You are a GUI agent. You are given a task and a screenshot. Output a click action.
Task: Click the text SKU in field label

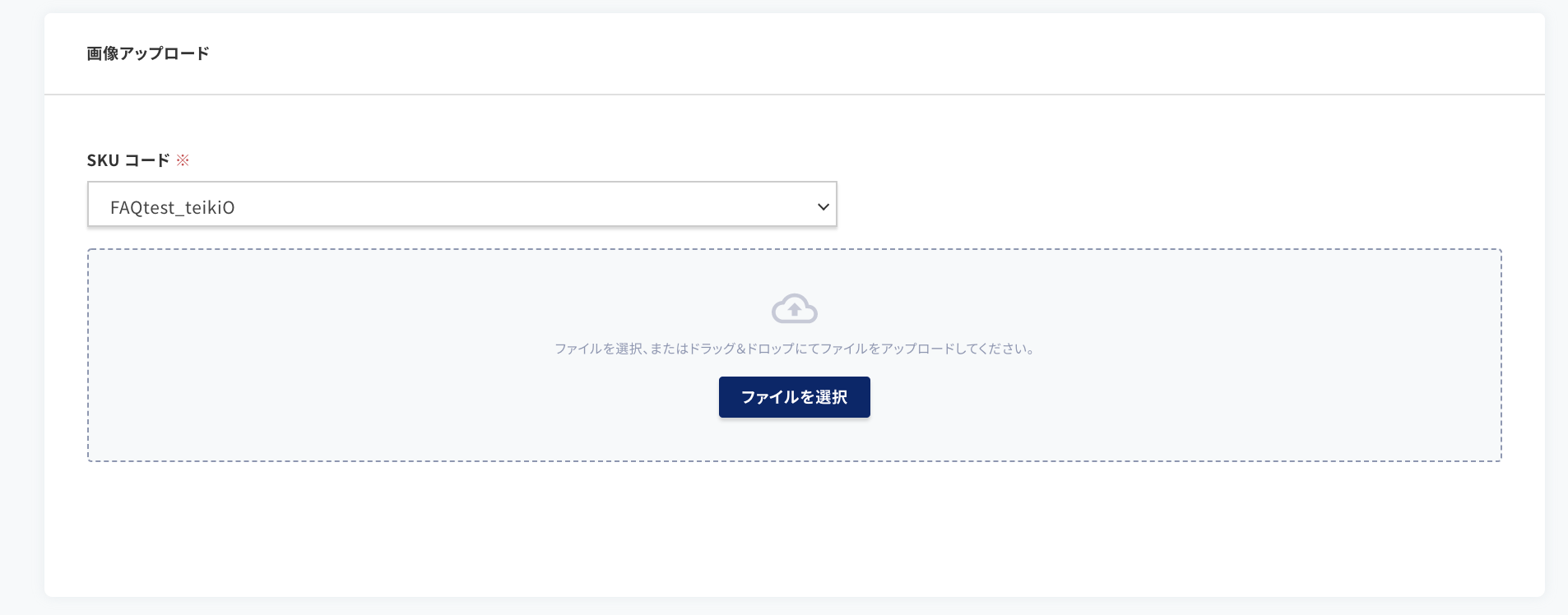103,160
